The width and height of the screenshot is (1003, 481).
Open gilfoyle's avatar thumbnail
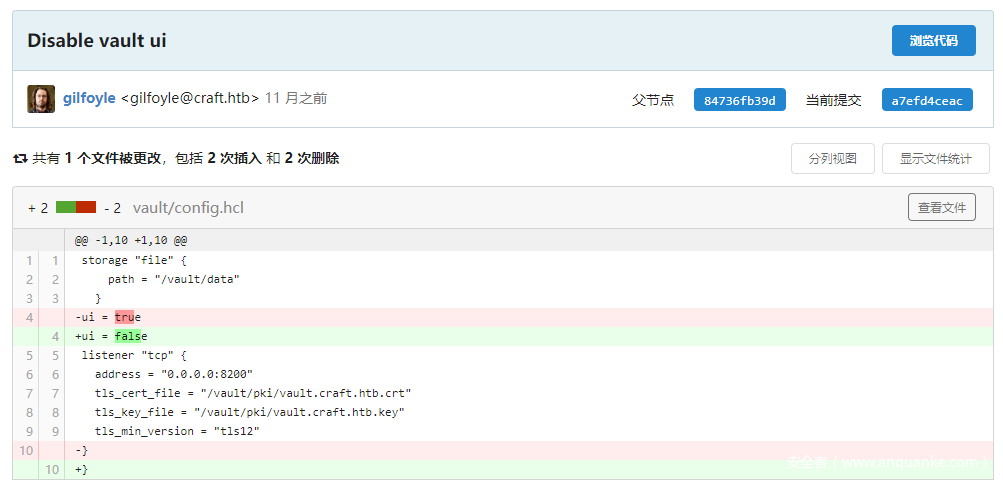tap(41, 99)
